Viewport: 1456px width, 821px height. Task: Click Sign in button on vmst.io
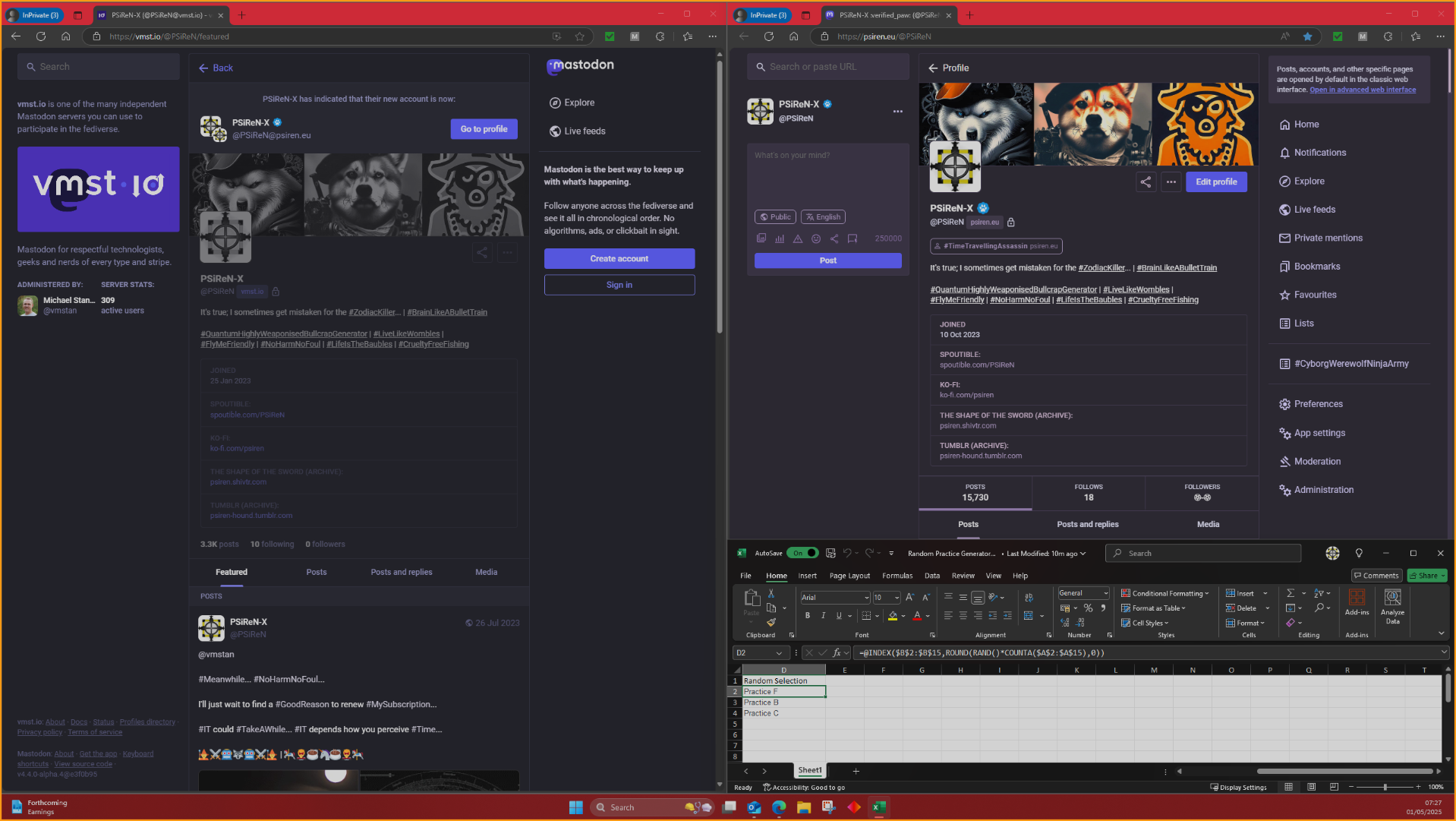[x=619, y=285]
